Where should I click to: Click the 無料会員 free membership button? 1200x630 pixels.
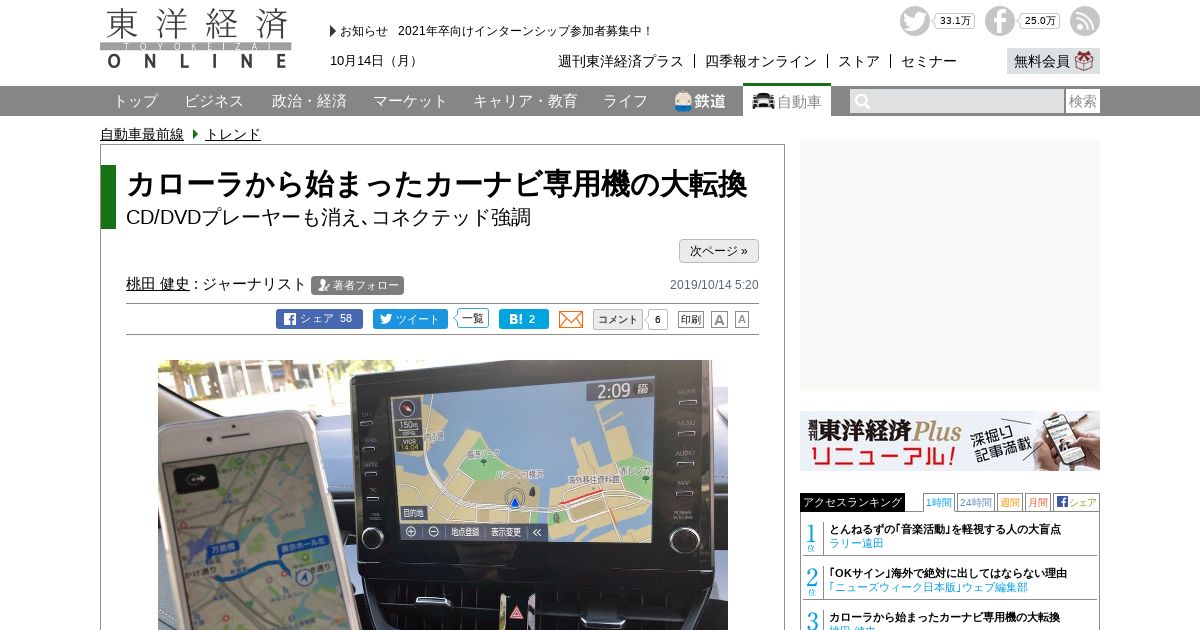click(1053, 61)
